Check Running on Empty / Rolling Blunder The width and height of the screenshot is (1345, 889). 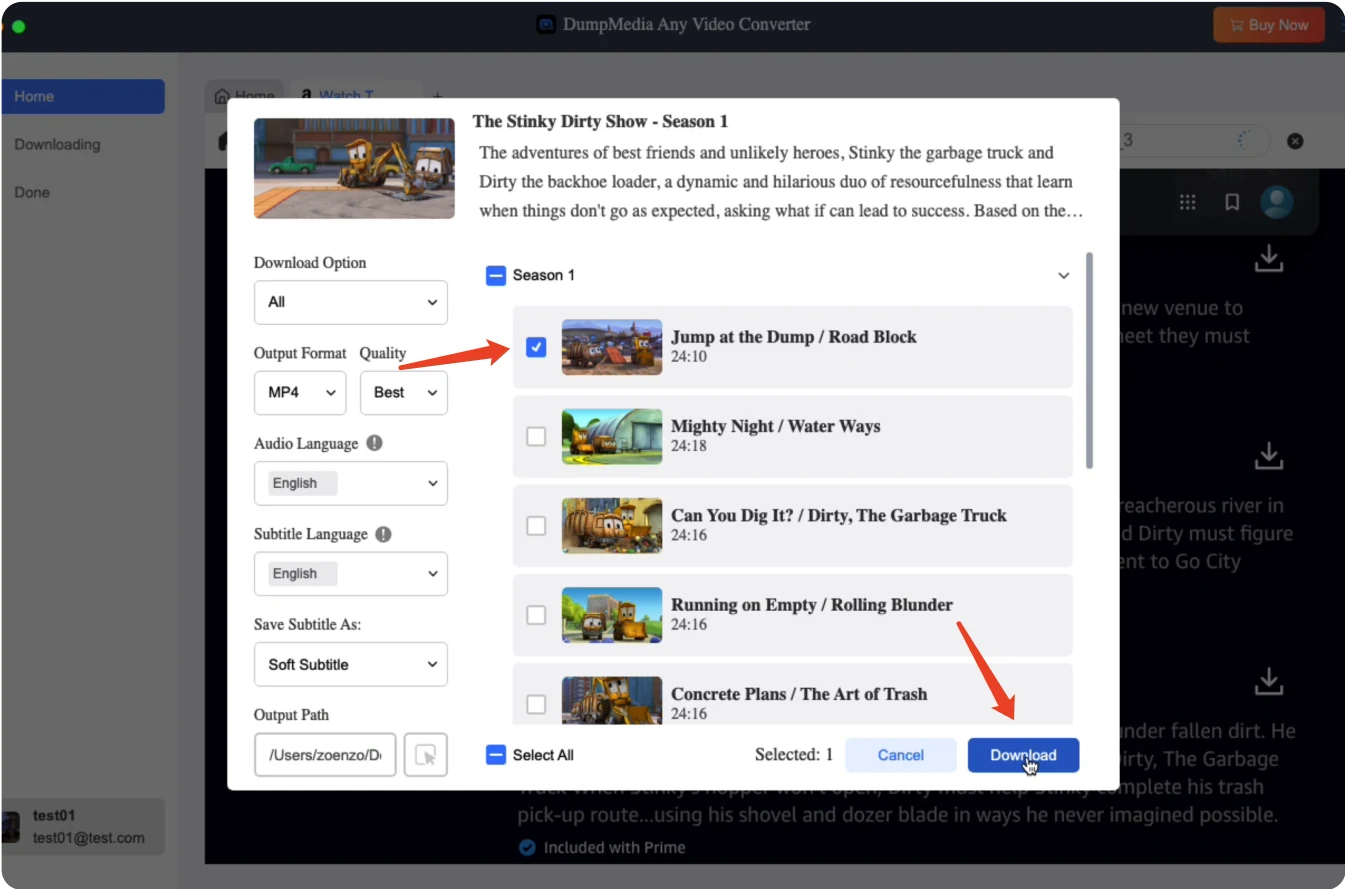536,615
